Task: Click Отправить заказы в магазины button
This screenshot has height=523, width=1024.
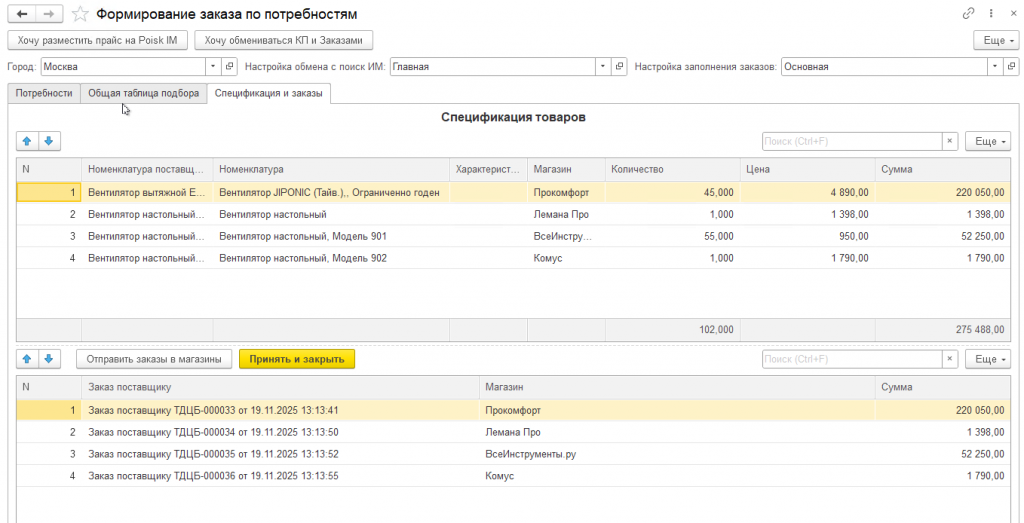Action: (x=154, y=358)
